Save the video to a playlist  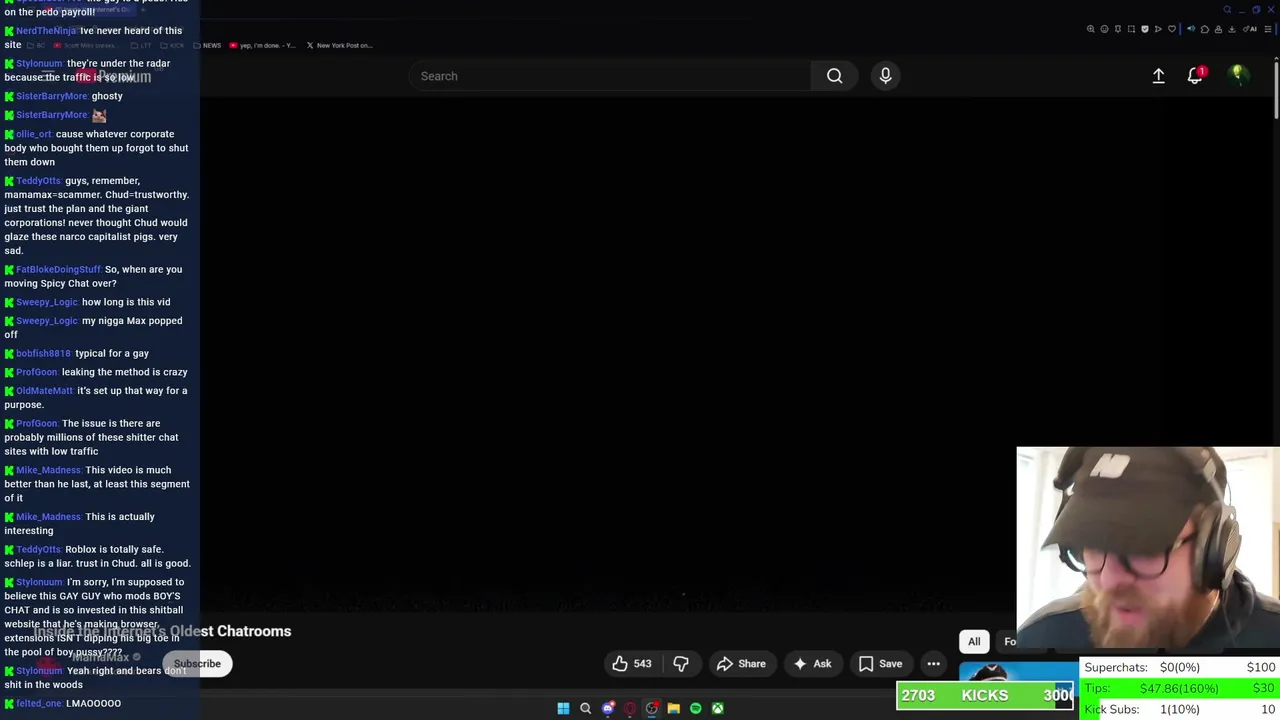[880, 664]
